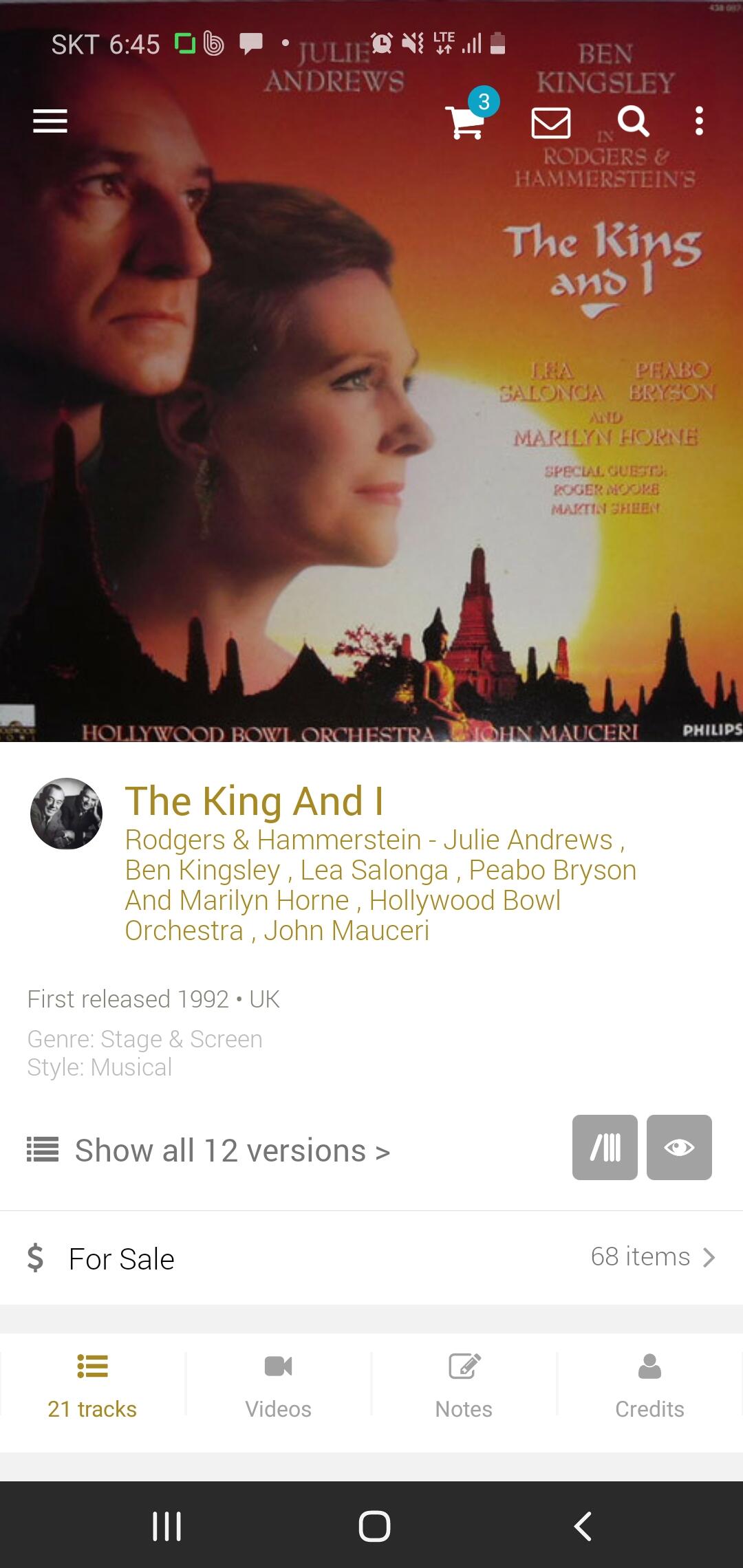
Task: Toggle the wantlist eye button
Action: tap(679, 1147)
